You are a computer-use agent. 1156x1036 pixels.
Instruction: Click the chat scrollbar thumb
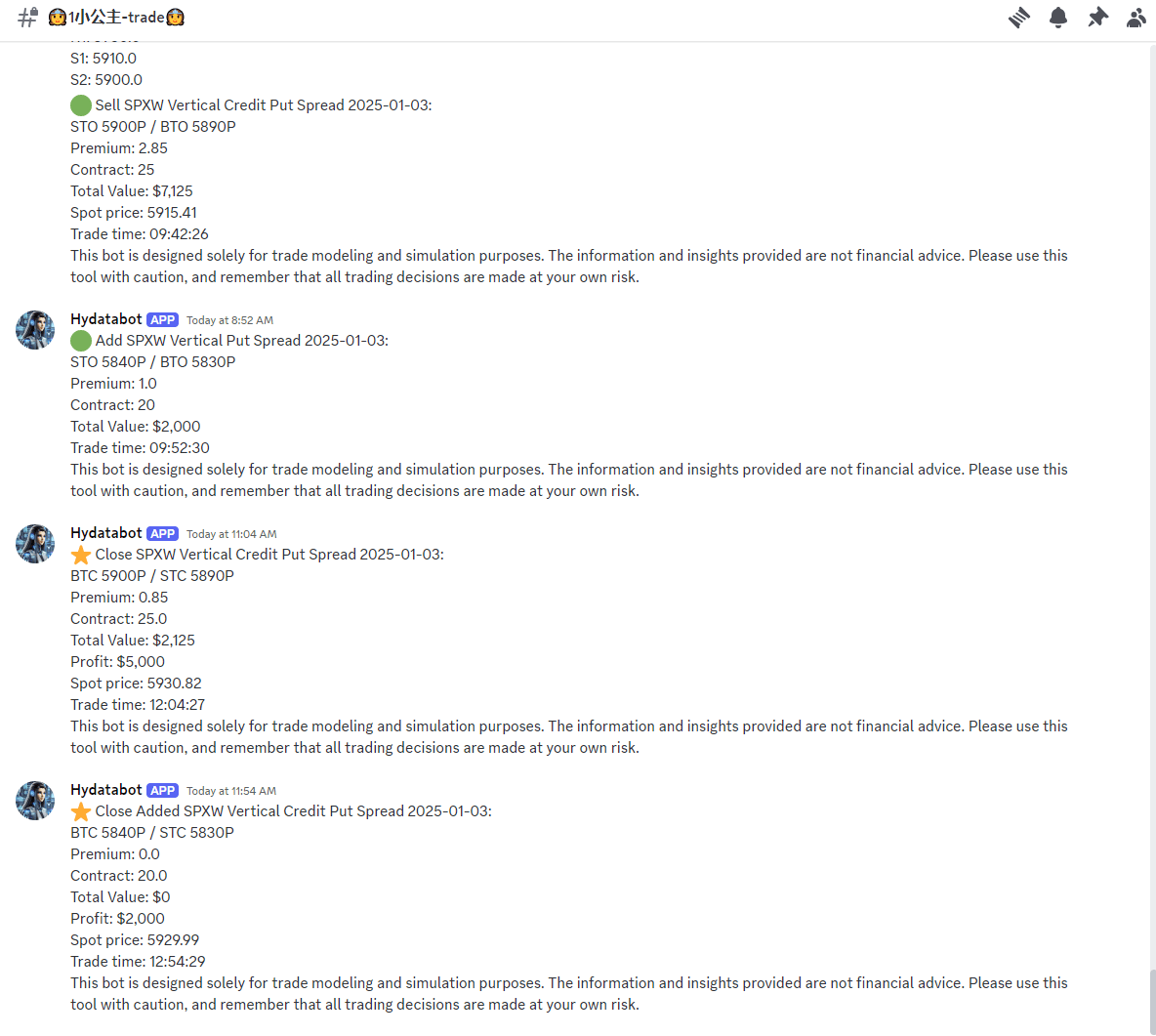(x=1151, y=1000)
